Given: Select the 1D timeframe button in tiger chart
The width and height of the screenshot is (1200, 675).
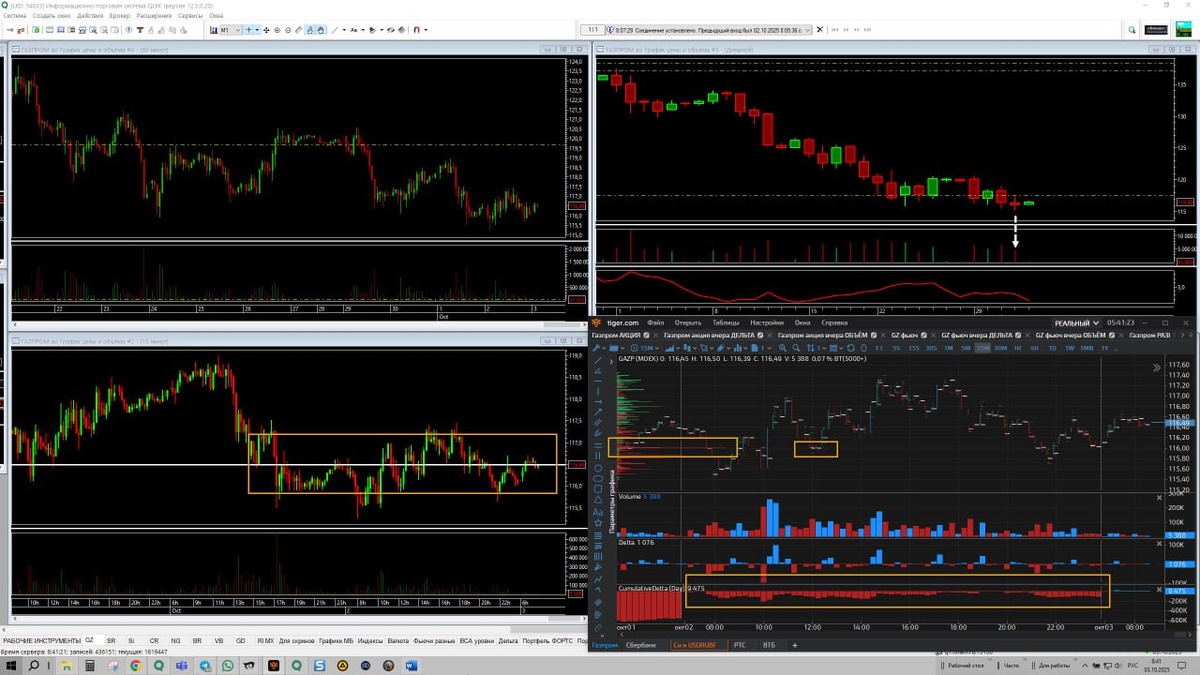Looking at the screenshot, I should pyautogui.click(x=1052, y=348).
